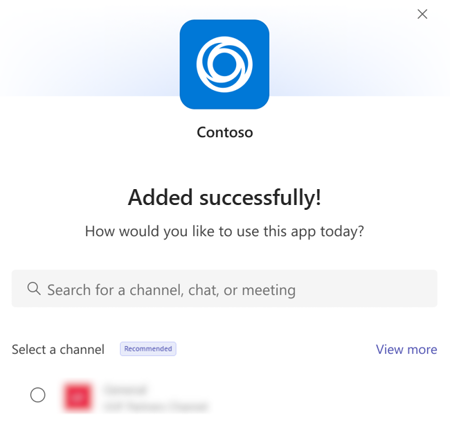Close the Added successfully dialog

422,14
